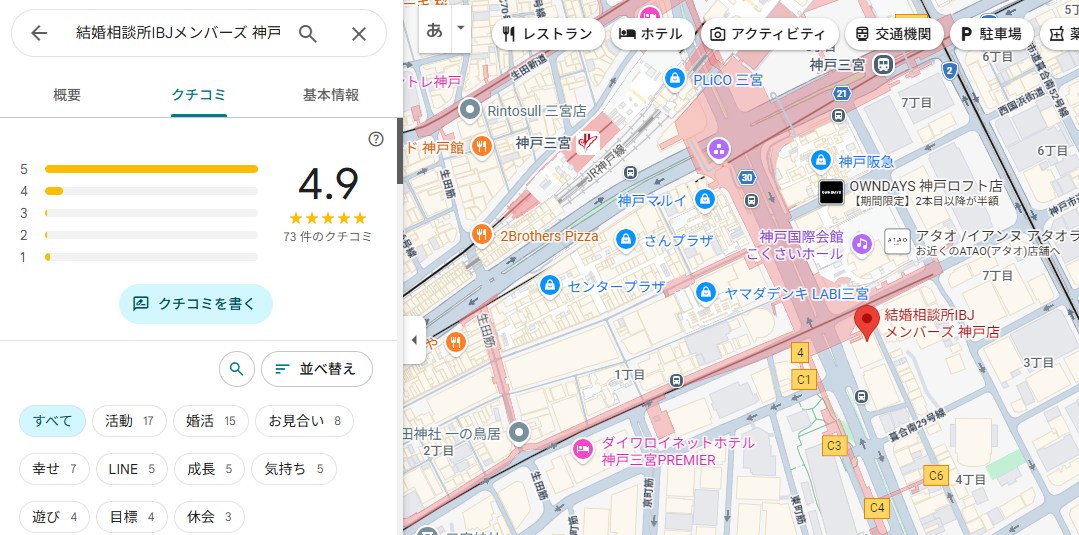The image size is (1079, 535).
Task: Search within reviews using magnifier button
Action: [x=236, y=369]
